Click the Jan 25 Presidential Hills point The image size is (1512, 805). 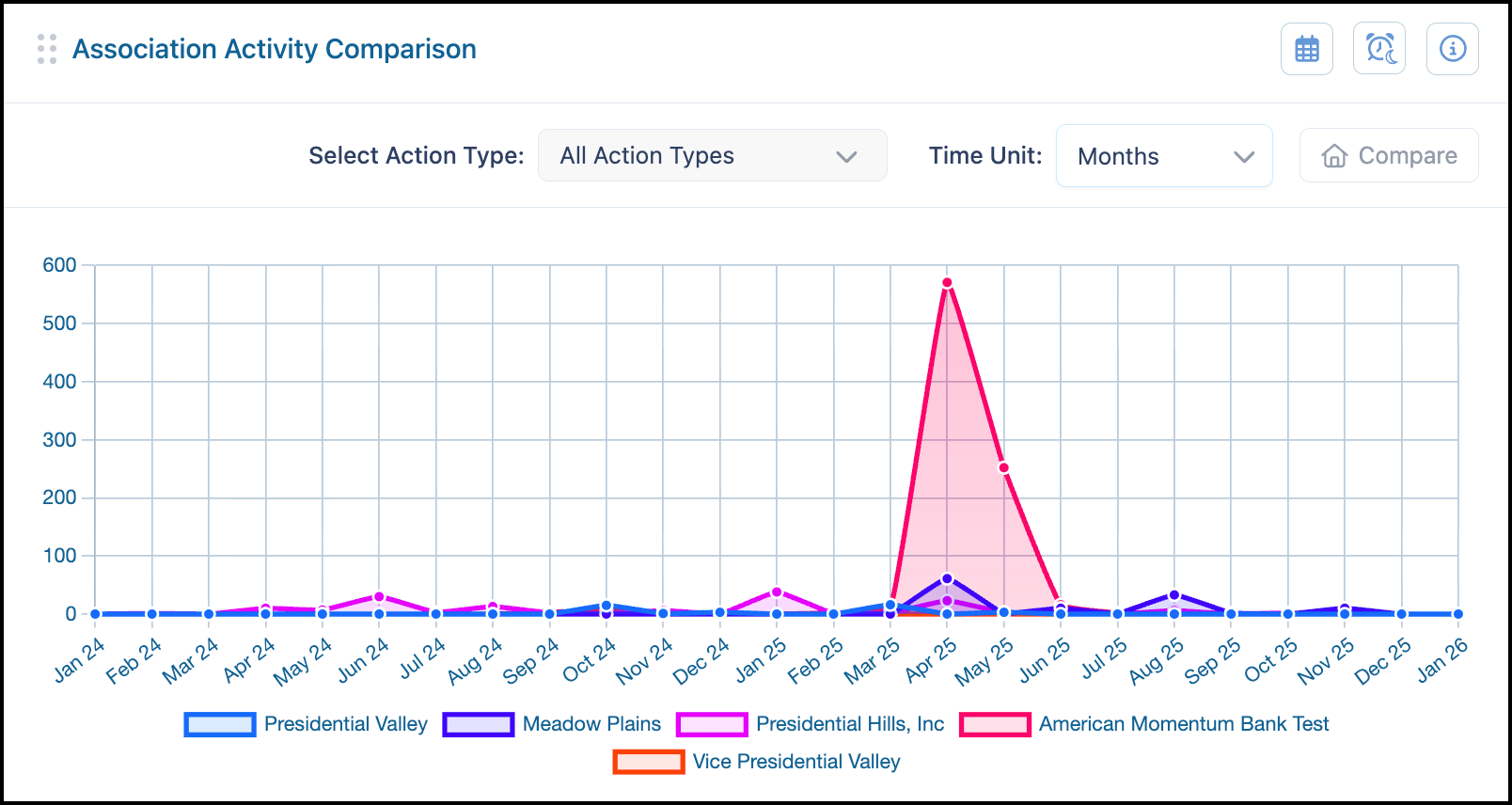click(777, 592)
